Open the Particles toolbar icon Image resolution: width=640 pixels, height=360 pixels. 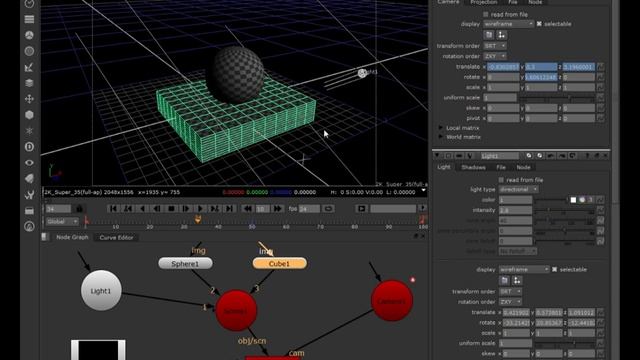click(29, 131)
